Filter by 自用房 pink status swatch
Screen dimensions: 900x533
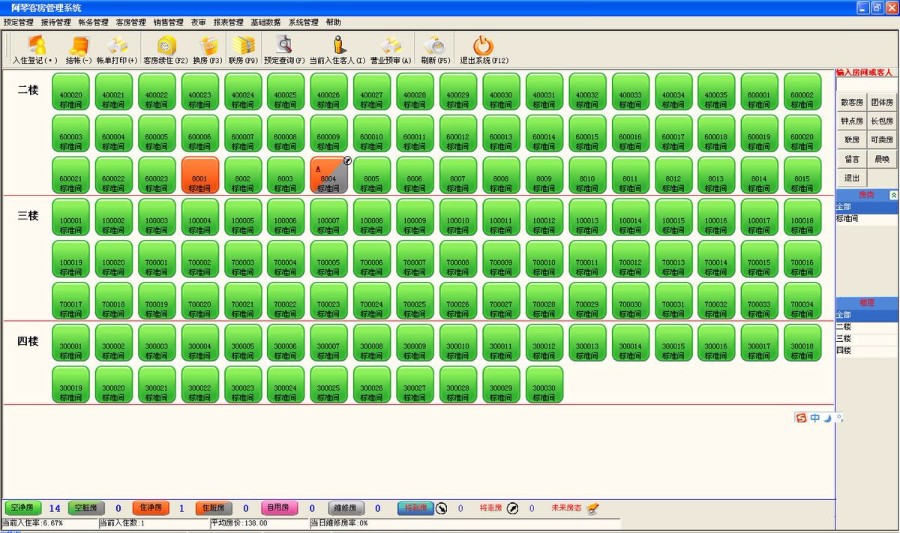[279, 508]
